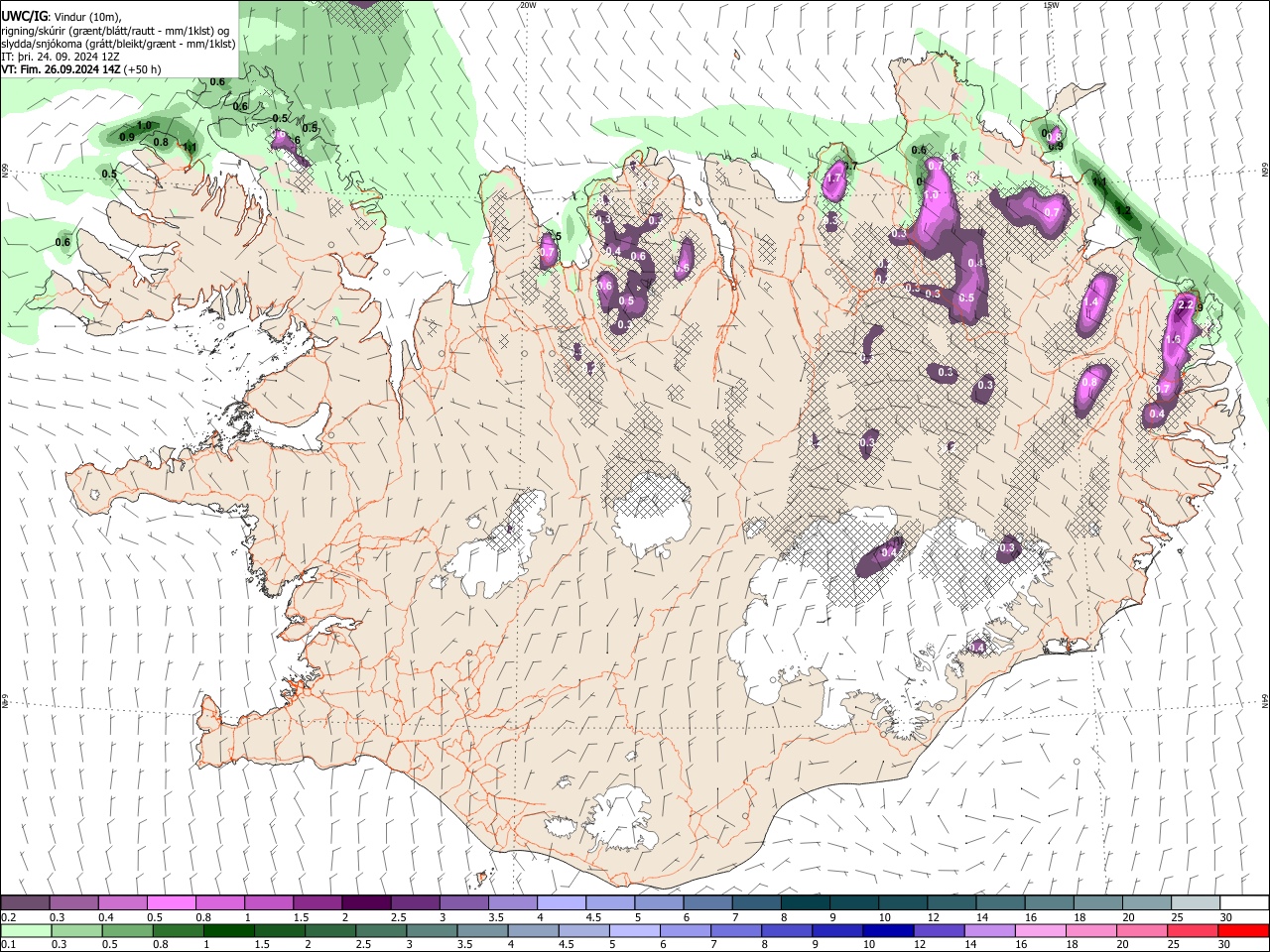Click the 0.1 label in the lower legend row

pos(9,945)
